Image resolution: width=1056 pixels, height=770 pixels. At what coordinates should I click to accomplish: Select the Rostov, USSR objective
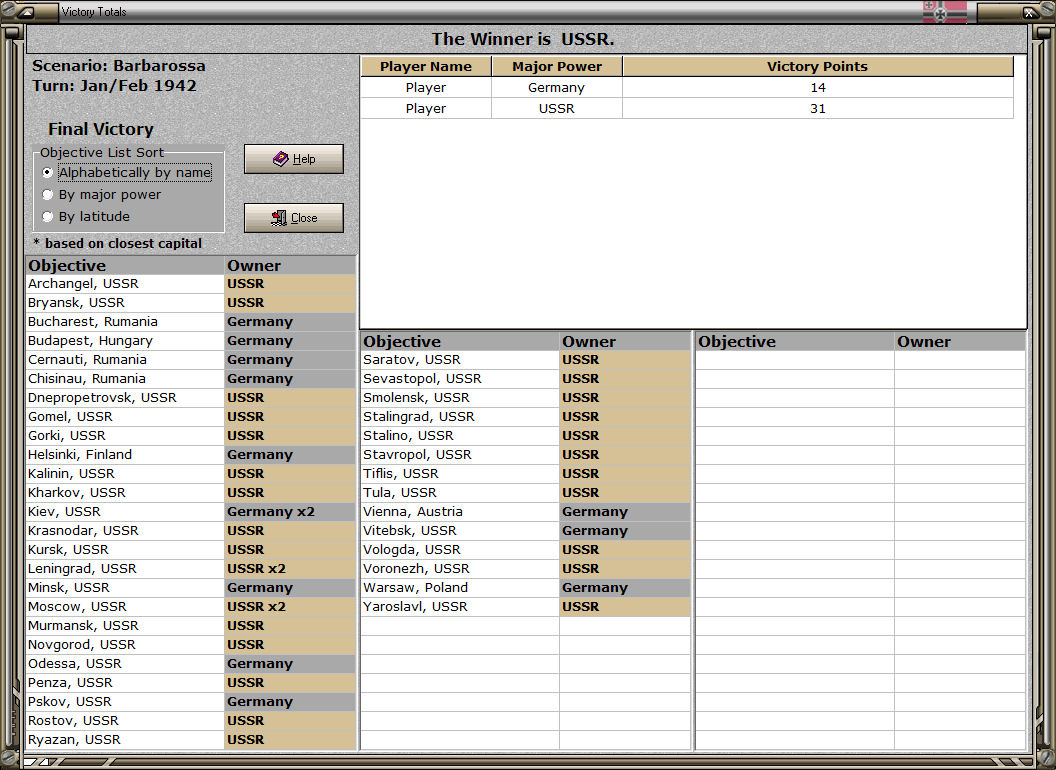click(x=125, y=720)
